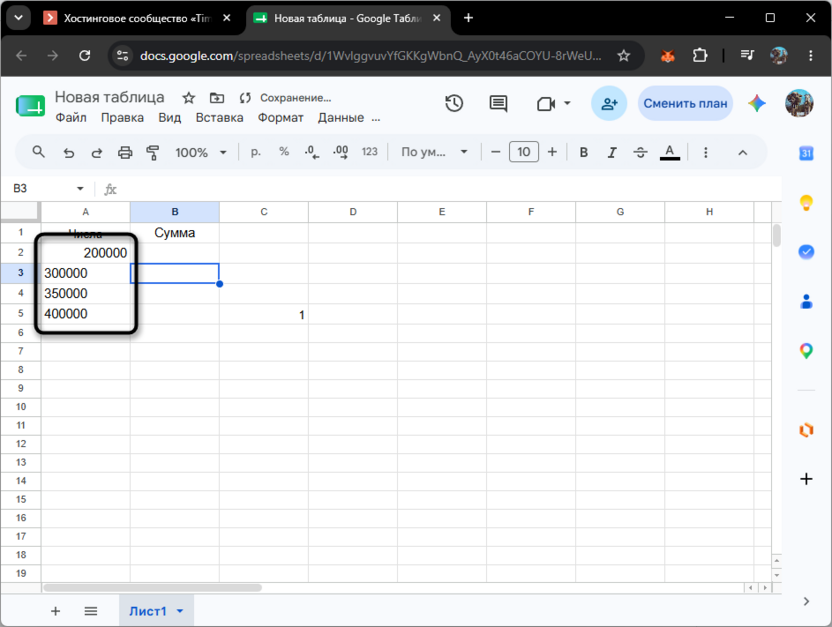Screen dimensions: 832x627
Task: Open the all sheets list
Action: (x=91, y=611)
